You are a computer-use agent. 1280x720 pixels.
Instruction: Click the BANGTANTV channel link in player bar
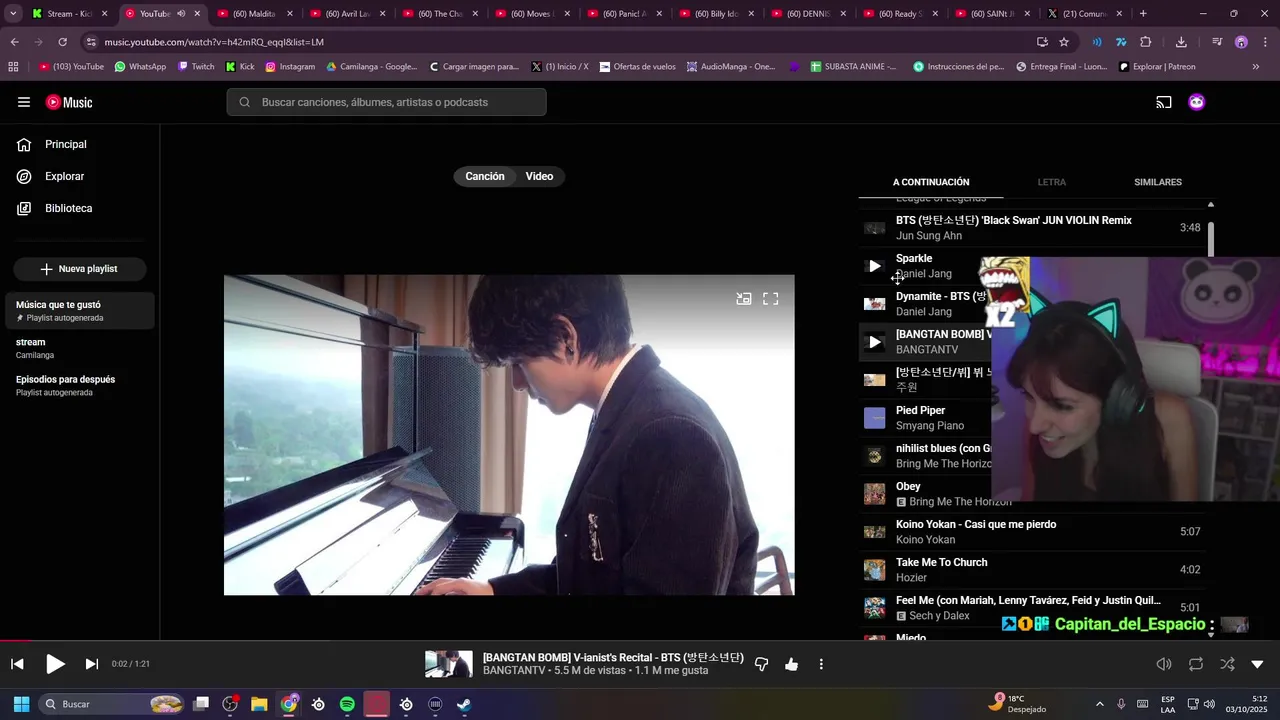click(x=515, y=671)
